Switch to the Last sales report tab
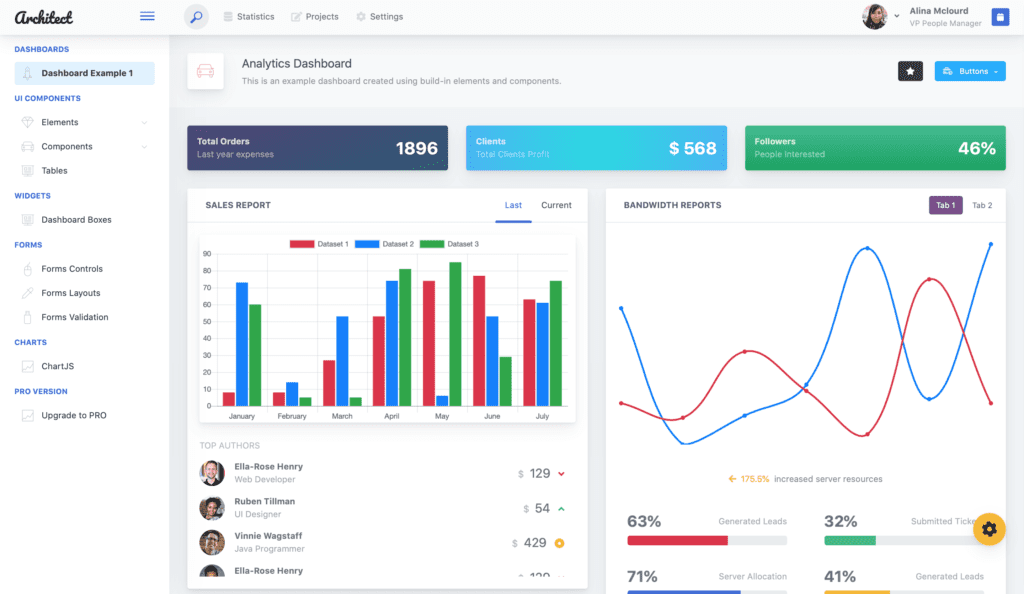The width and height of the screenshot is (1024, 594). 513,205
